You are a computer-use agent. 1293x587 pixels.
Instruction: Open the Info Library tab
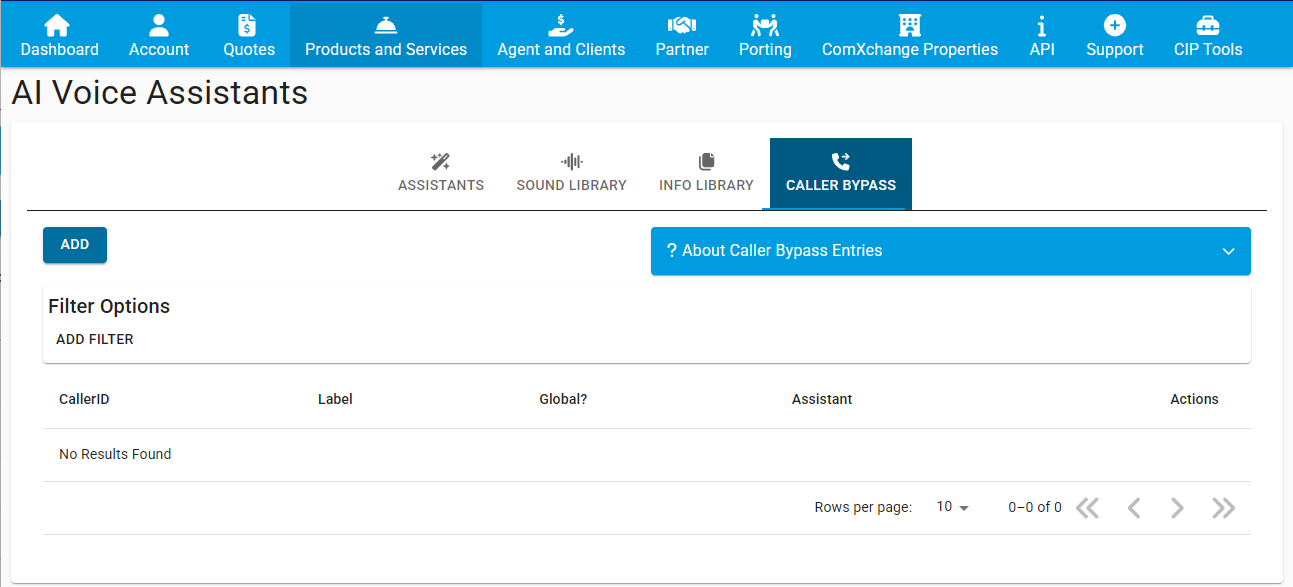706,173
